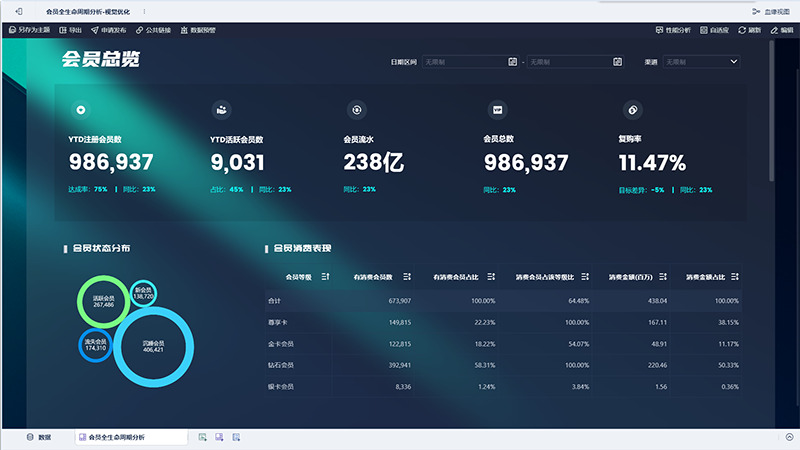Image resolution: width=800 pixels, height=450 pixels.
Task: Click the YTD活跃会员数 people icon
Action: (x=221, y=110)
